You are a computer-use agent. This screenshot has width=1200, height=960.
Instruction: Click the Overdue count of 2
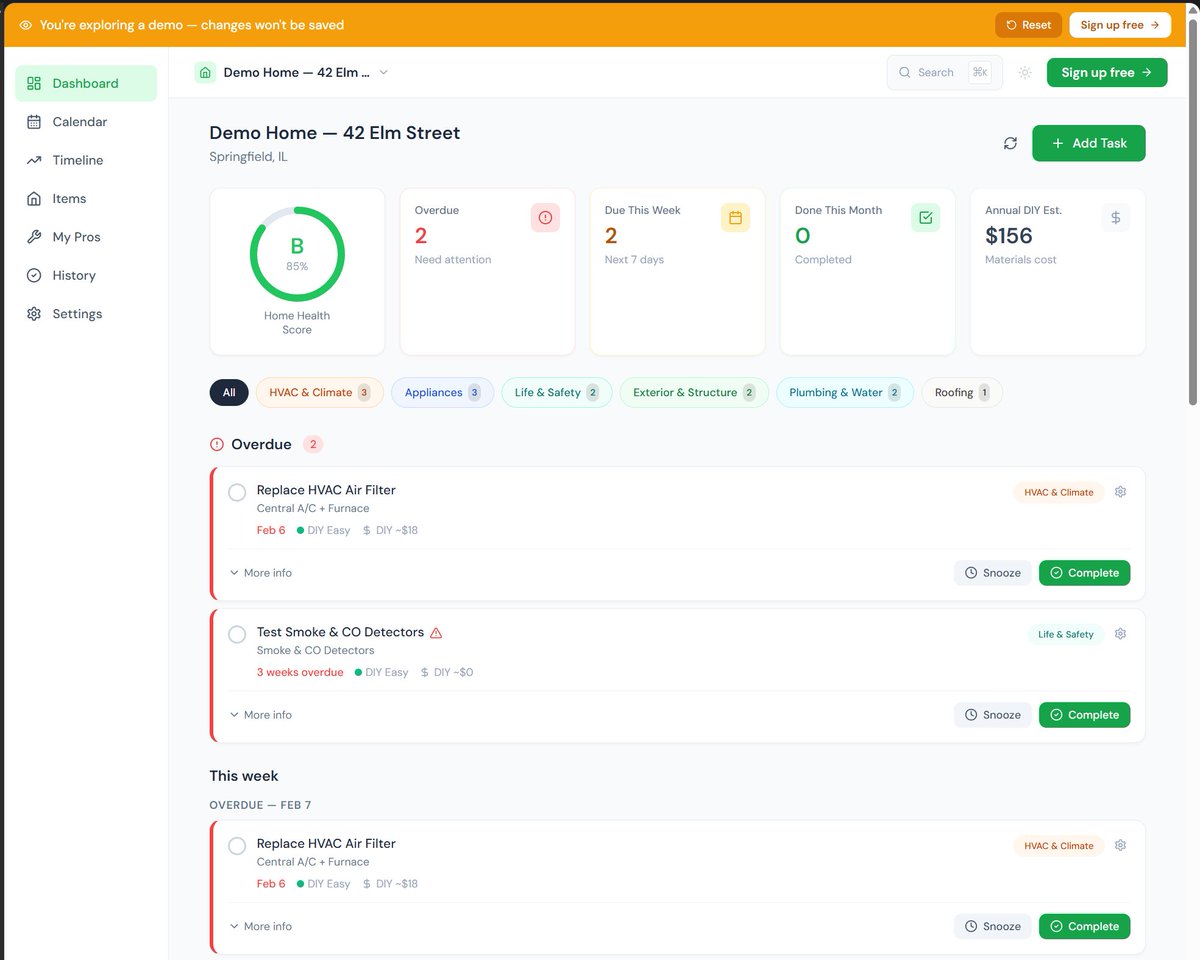coord(421,236)
